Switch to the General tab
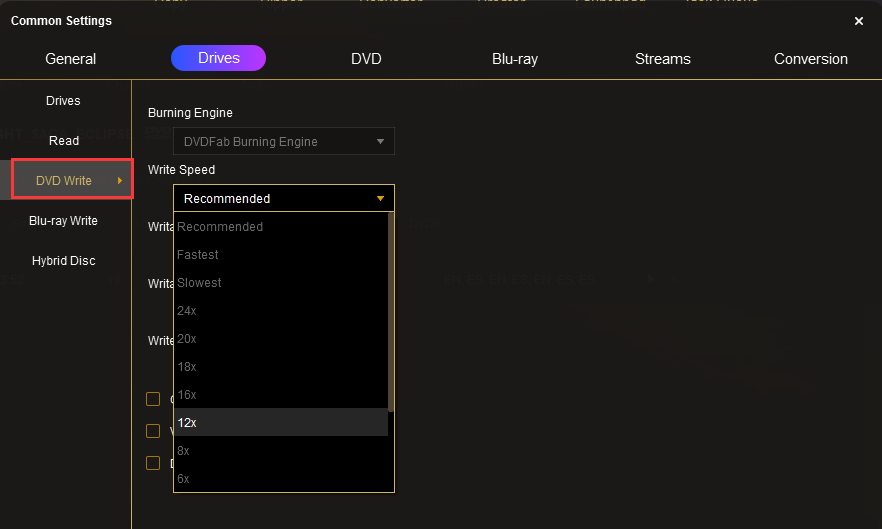Screen dimensions: 882x529 [x=71, y=59]
